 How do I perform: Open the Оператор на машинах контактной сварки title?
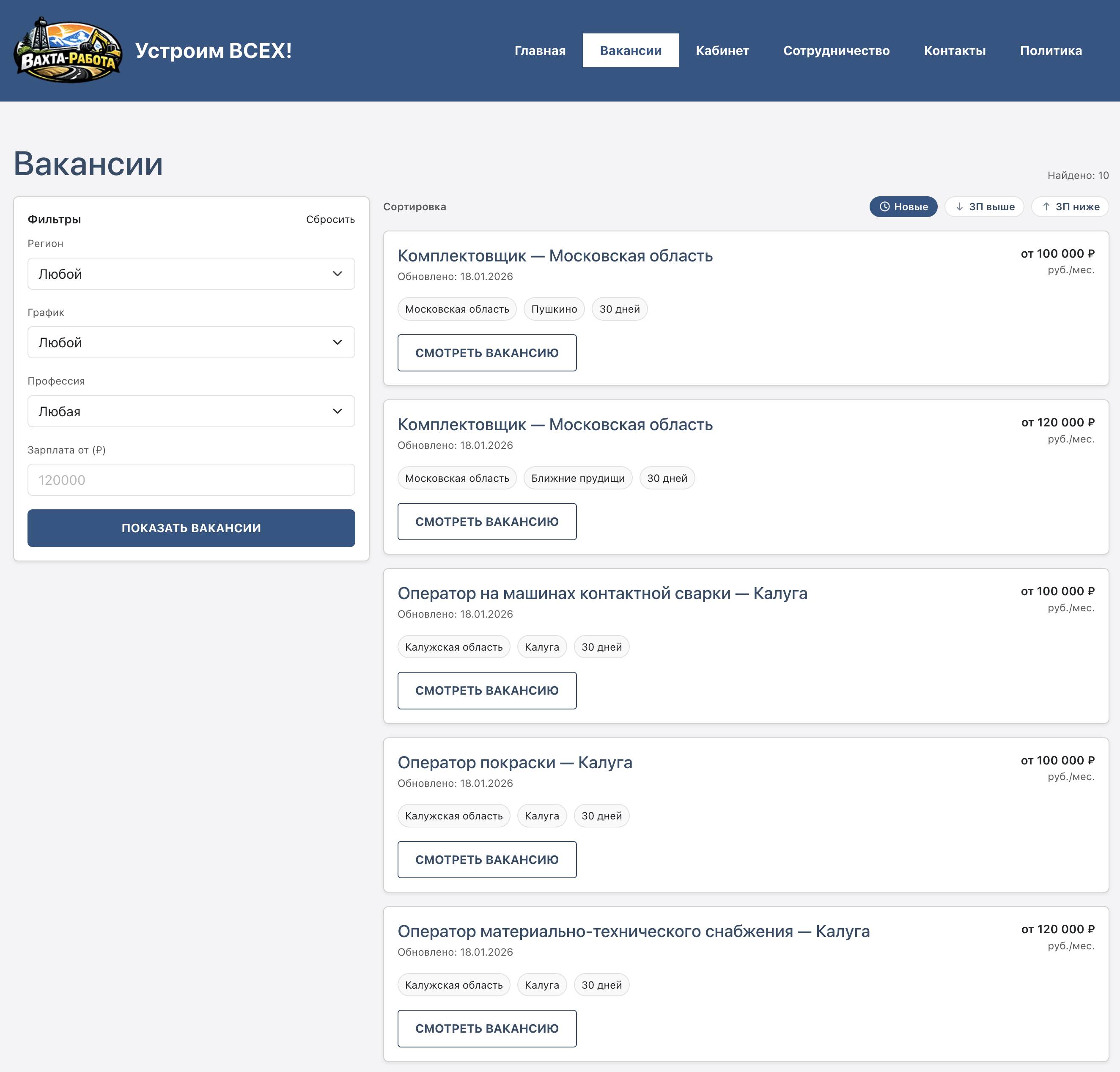pyautogui.click(x=602, y=593)
